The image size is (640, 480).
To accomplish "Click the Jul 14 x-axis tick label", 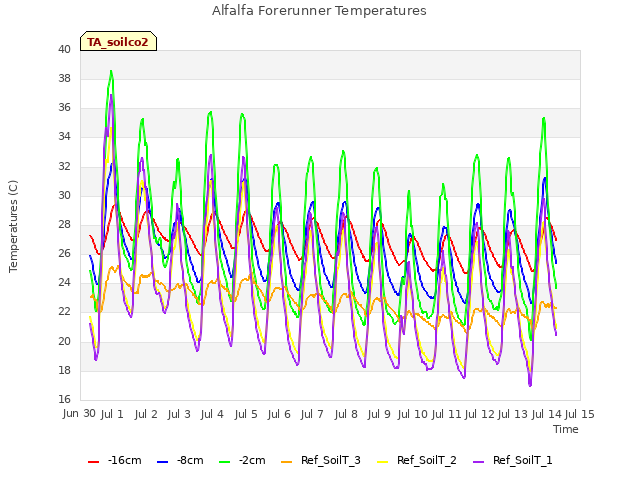I will point(547,414).
